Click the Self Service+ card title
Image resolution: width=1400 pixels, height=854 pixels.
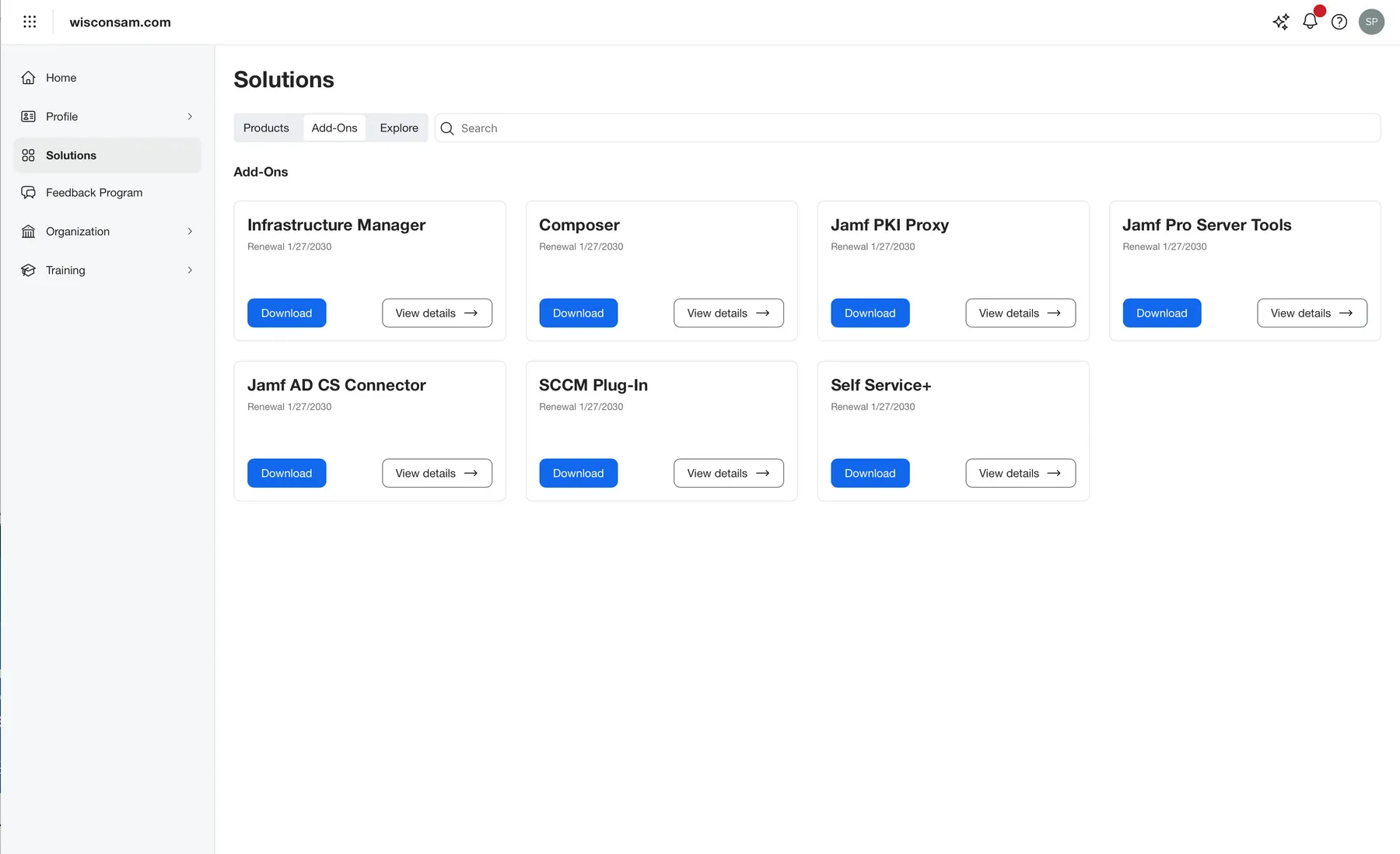(881, 385)
